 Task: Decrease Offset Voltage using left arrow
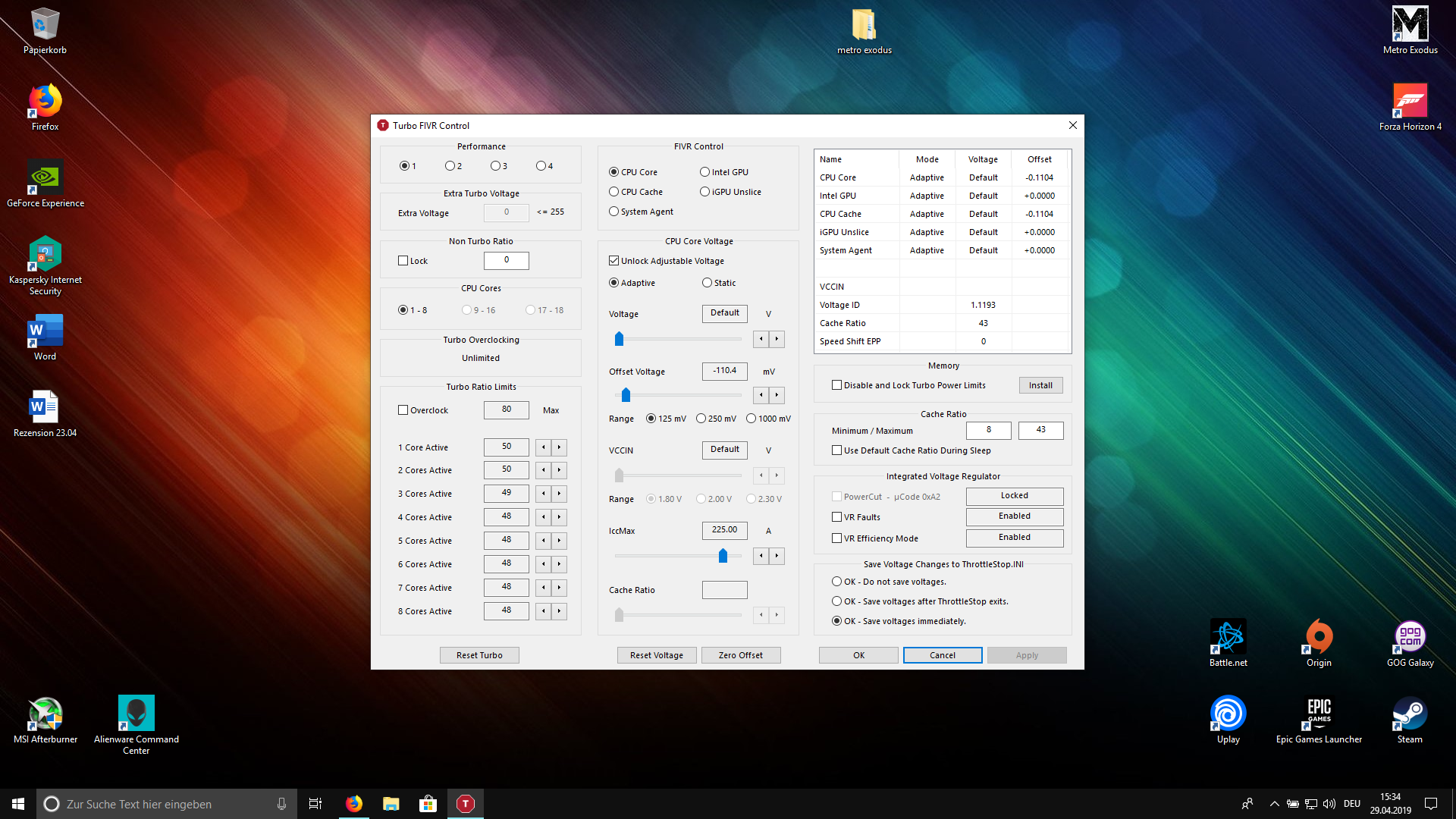tap(761, 395)
